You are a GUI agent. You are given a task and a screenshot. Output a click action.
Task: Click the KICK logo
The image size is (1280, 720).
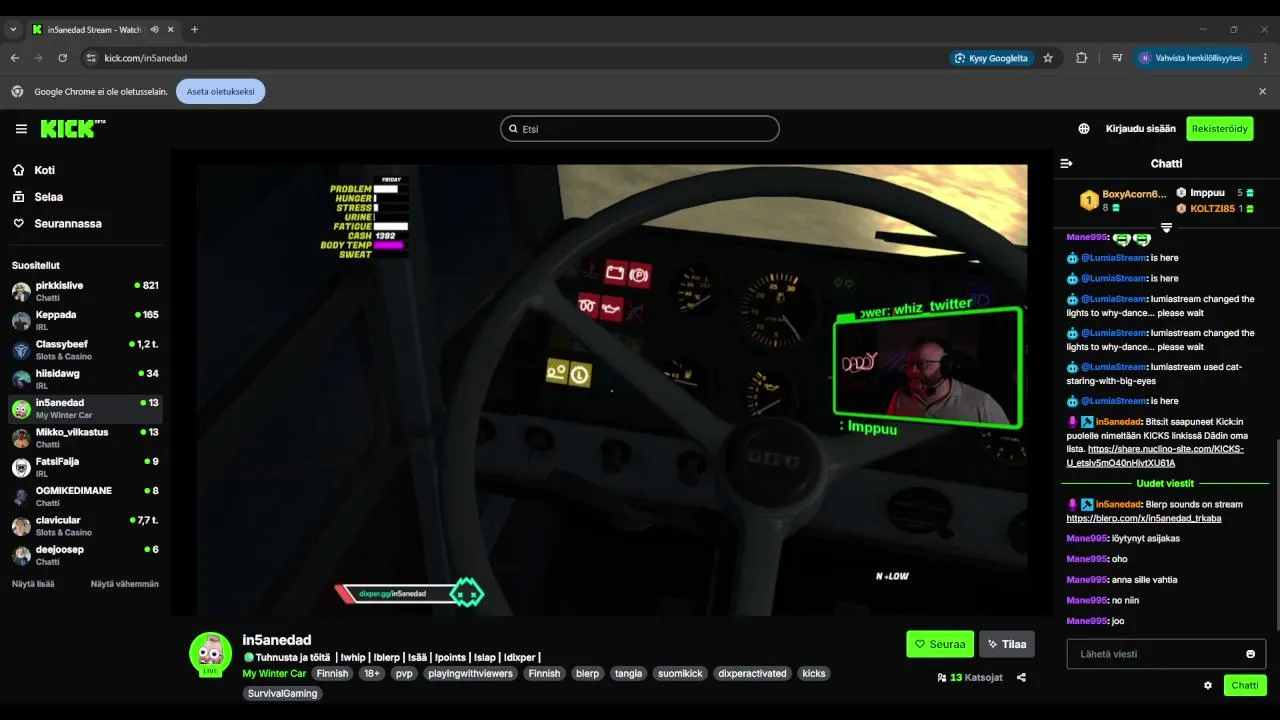[x=73, y=128]
